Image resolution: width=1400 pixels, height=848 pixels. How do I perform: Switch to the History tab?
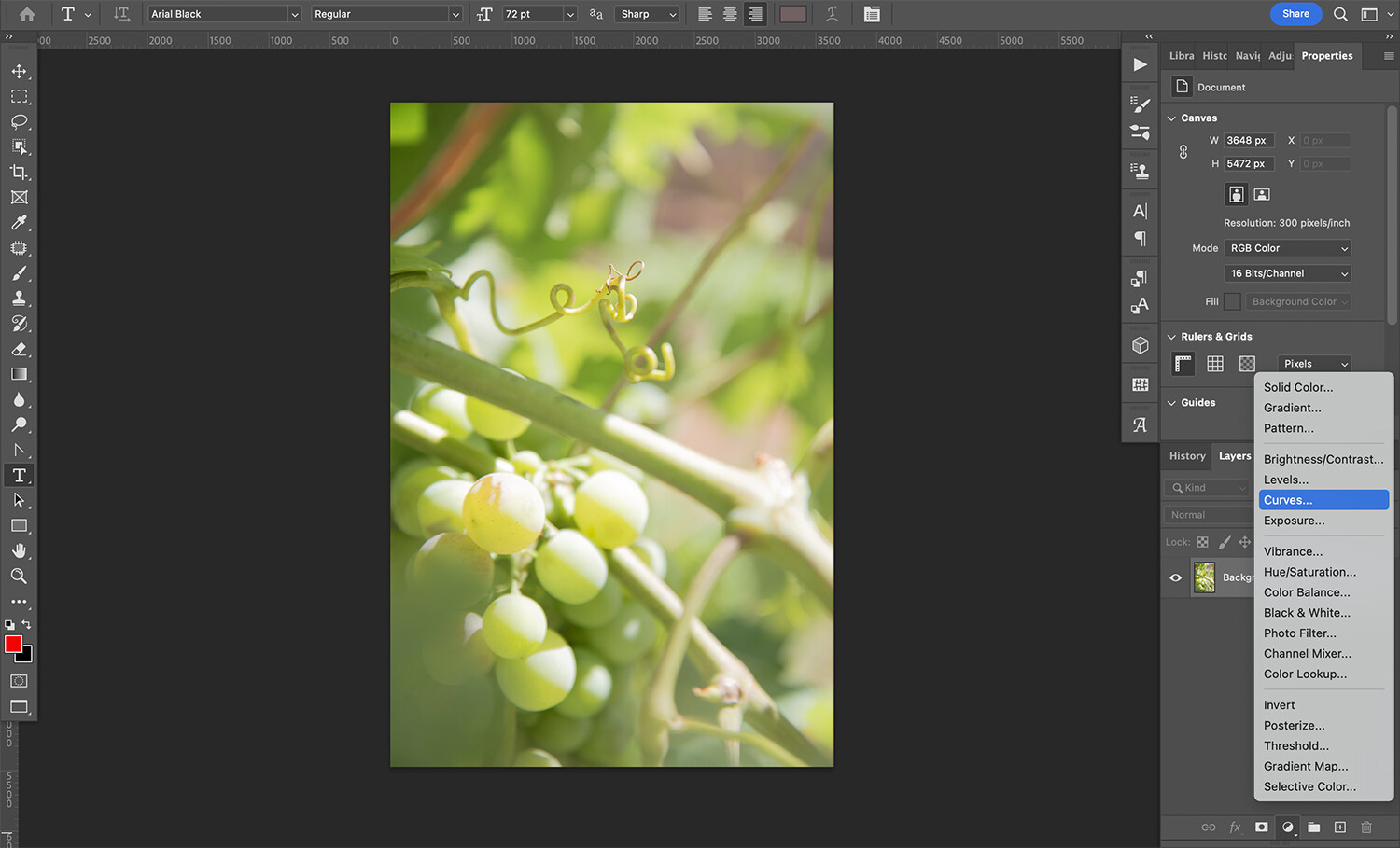point(1187,456)
